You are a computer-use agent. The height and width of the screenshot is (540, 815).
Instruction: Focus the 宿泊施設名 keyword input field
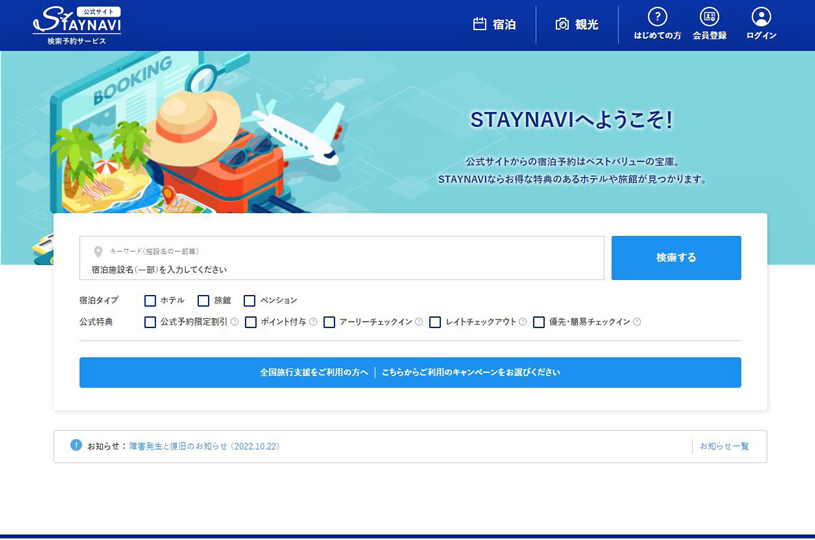[x=342, y=258]
